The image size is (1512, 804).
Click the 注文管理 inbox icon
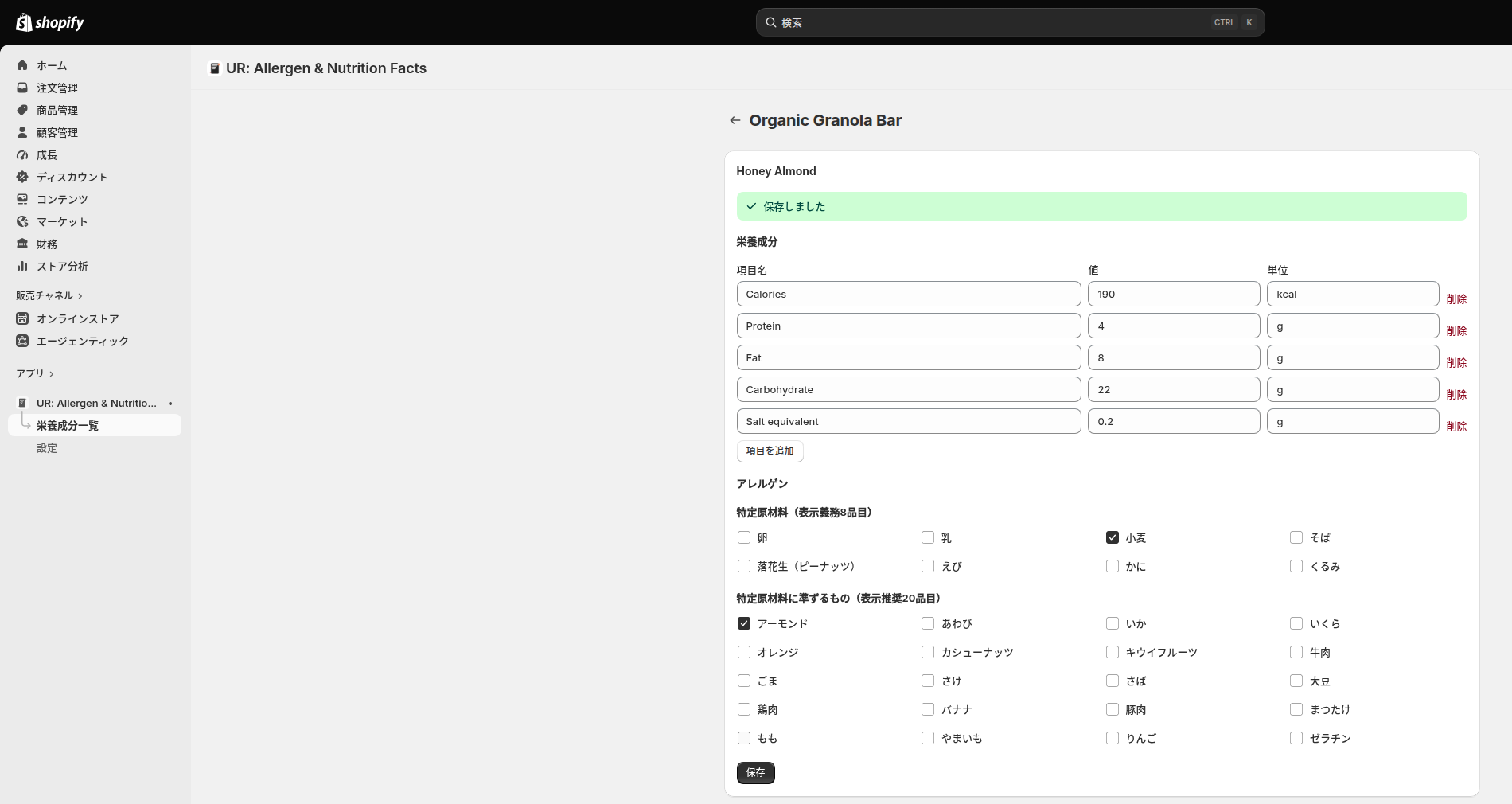coord(22,88)
